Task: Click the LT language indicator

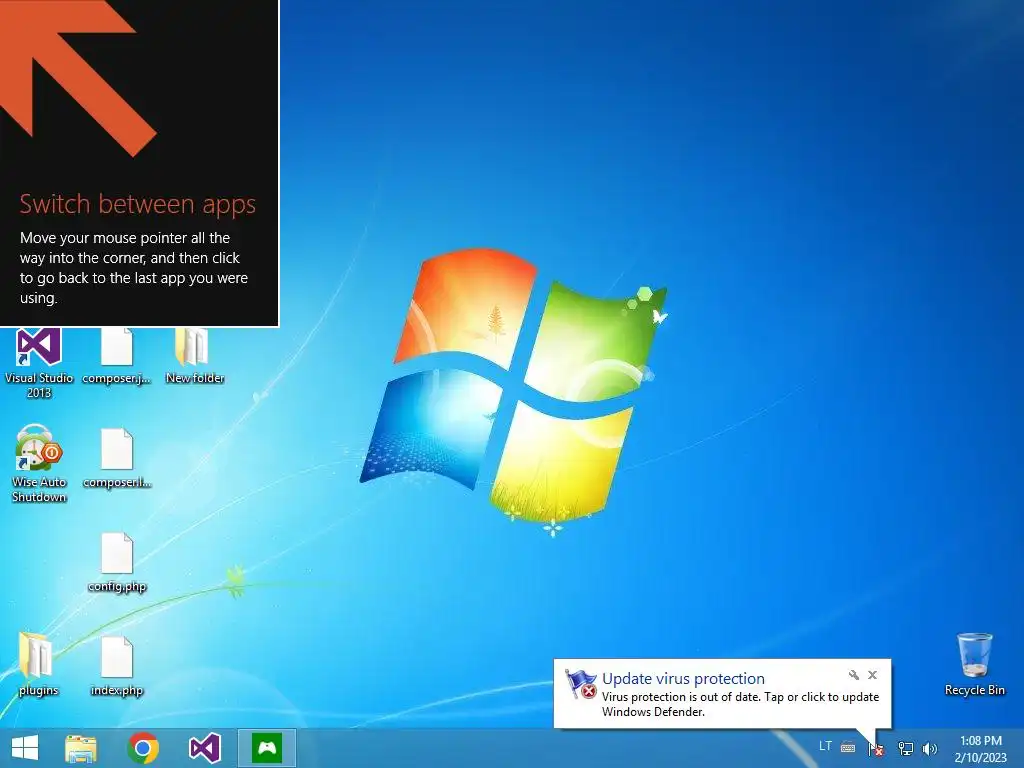Action: click(825, 746)
